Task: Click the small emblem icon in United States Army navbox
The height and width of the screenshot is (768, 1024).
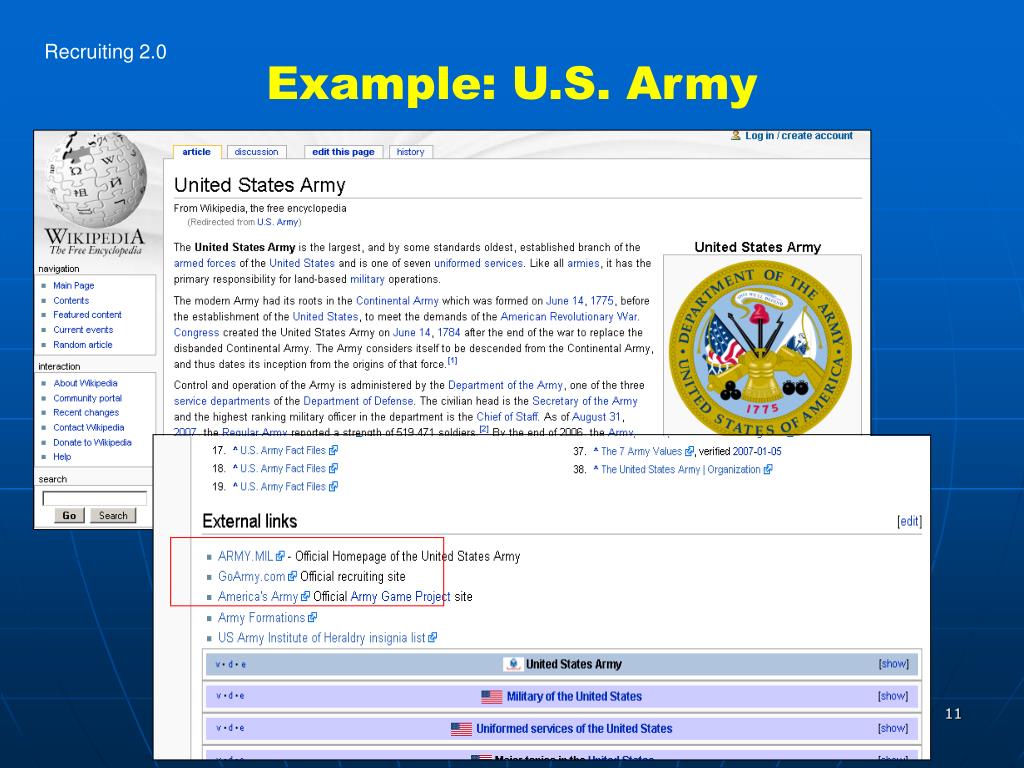Action: click(513, 664)
